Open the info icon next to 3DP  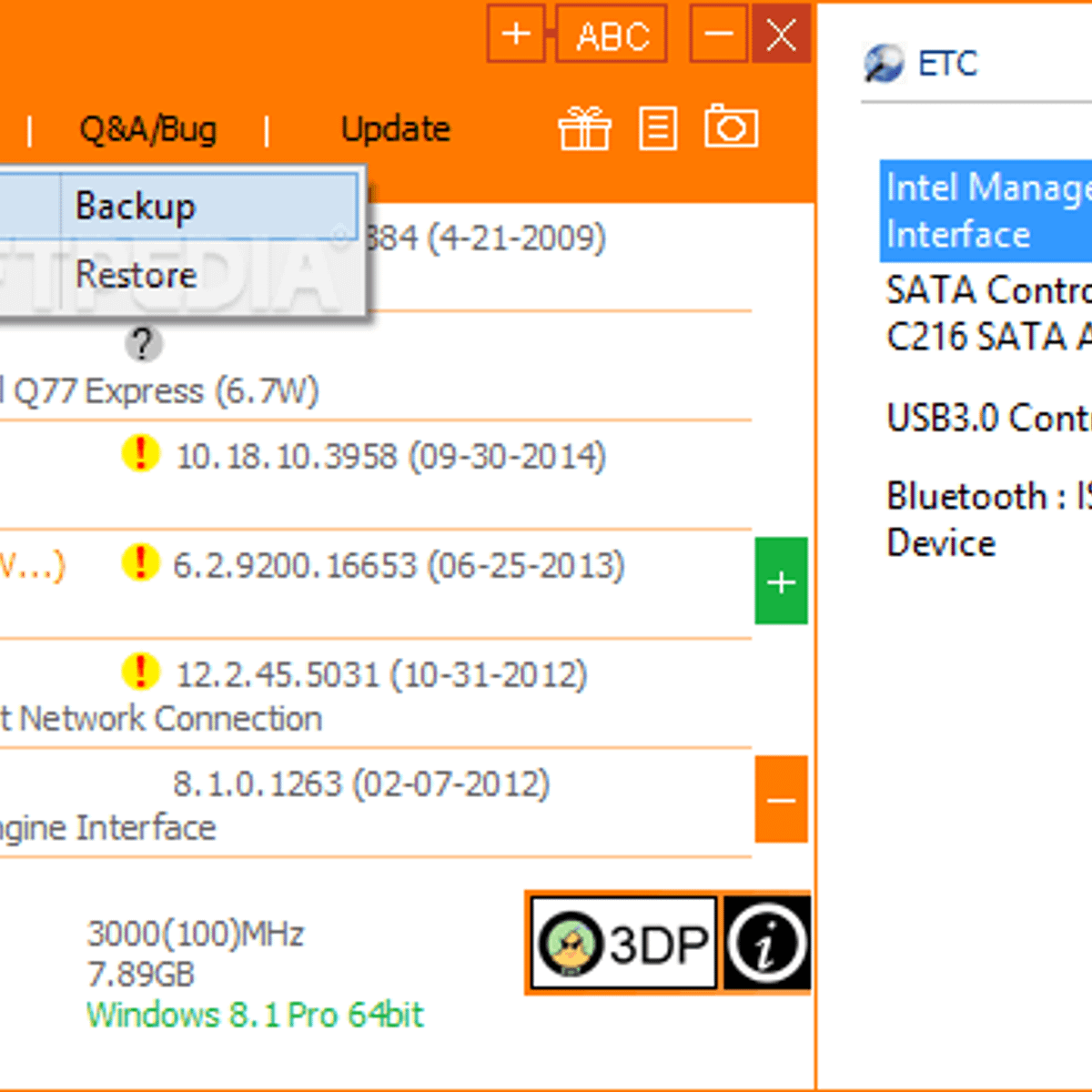(x=766, y=944)
